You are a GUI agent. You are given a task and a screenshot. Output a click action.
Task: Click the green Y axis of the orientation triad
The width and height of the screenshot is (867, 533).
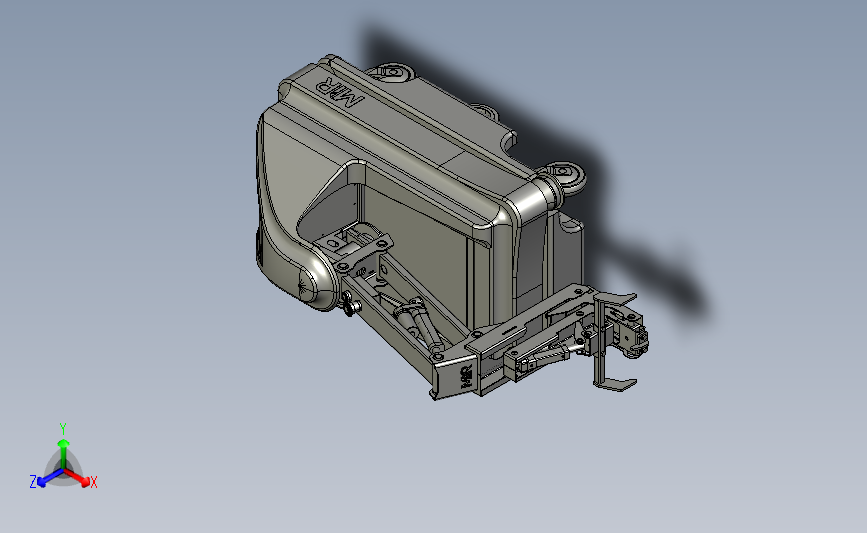point(64,454)
